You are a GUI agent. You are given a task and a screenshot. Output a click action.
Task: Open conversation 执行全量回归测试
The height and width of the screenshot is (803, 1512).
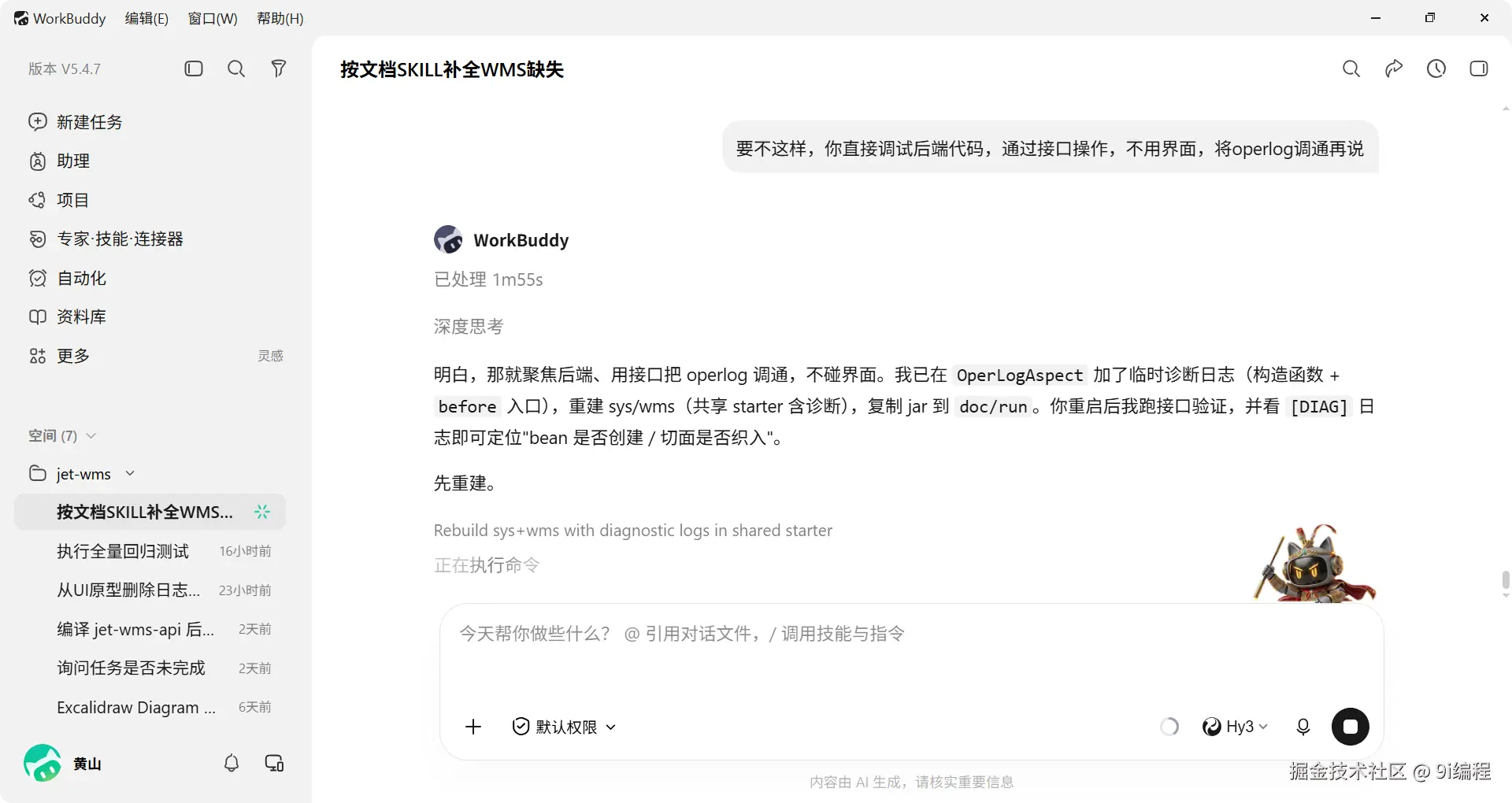pos(150,551)
